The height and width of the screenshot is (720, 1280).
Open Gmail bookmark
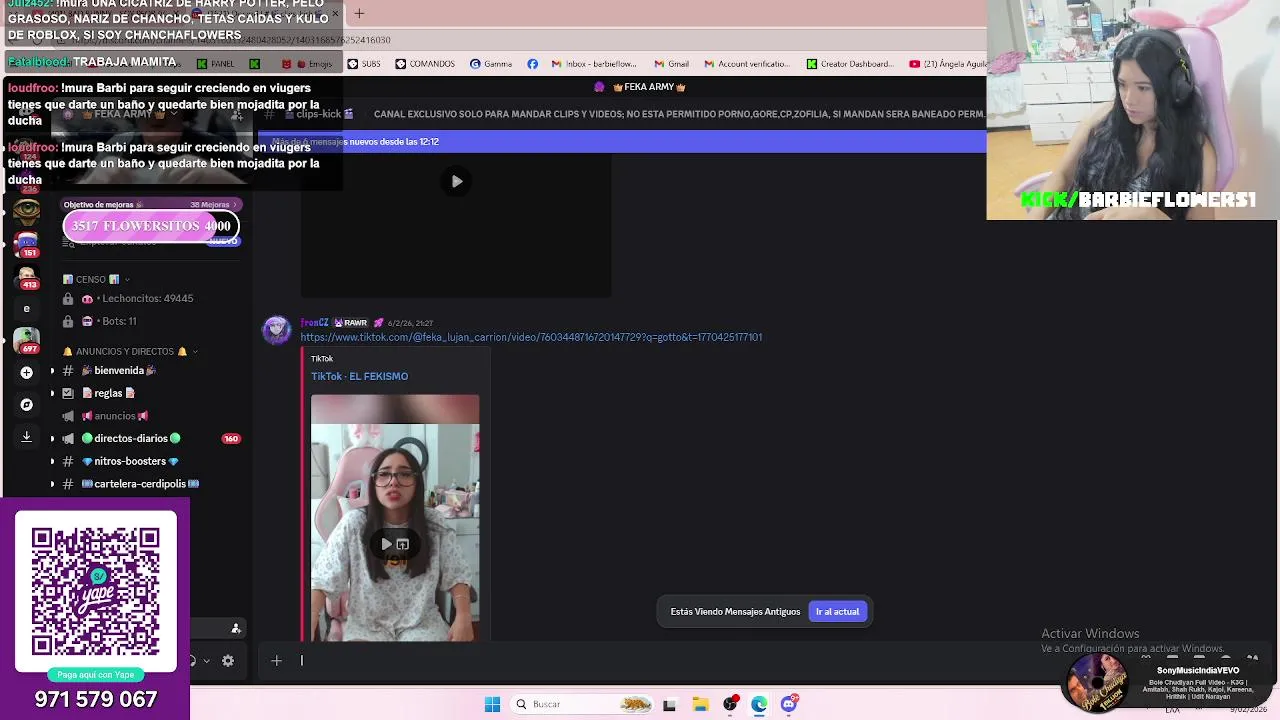coord(671,64)
